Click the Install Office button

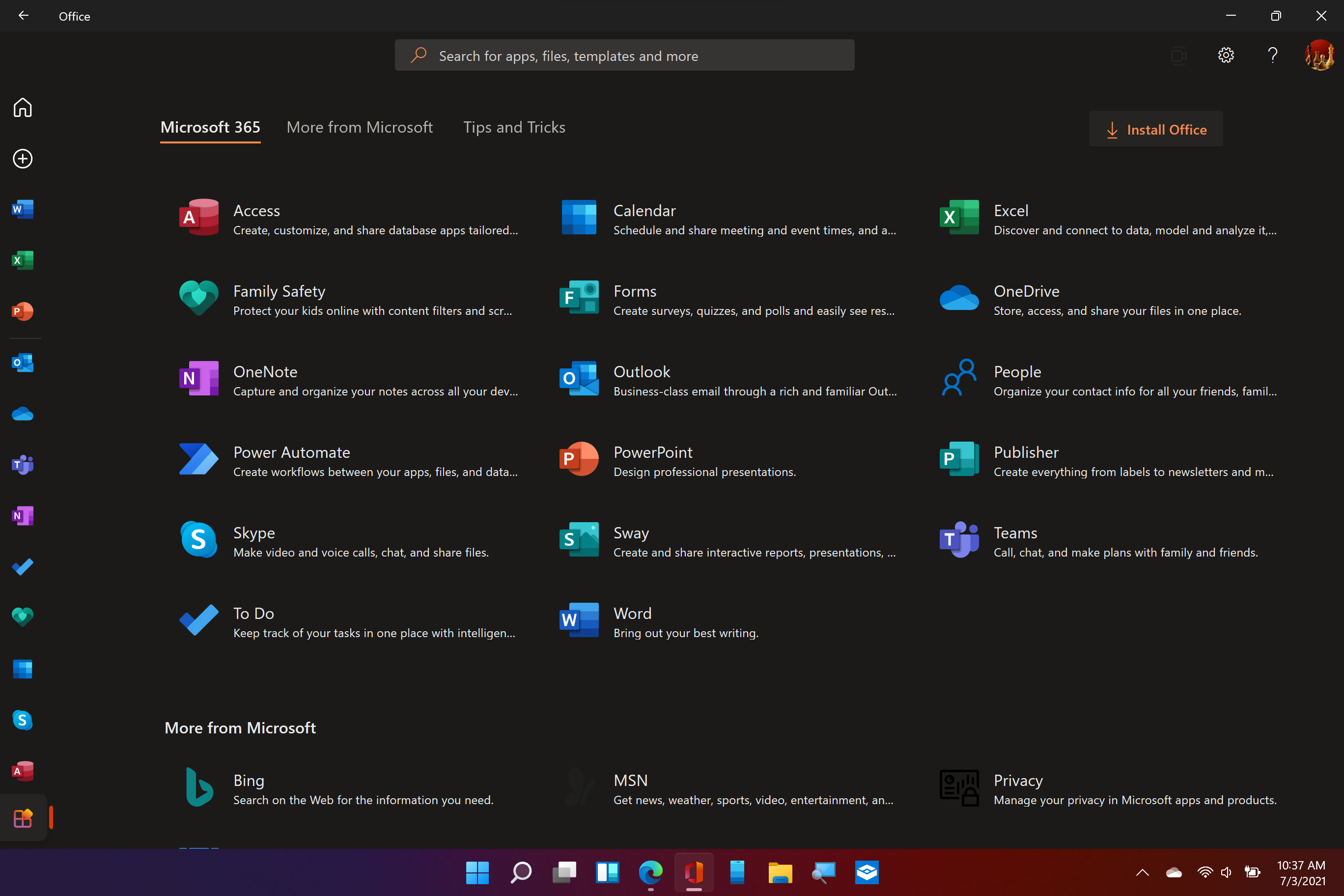coord(1156,129)
